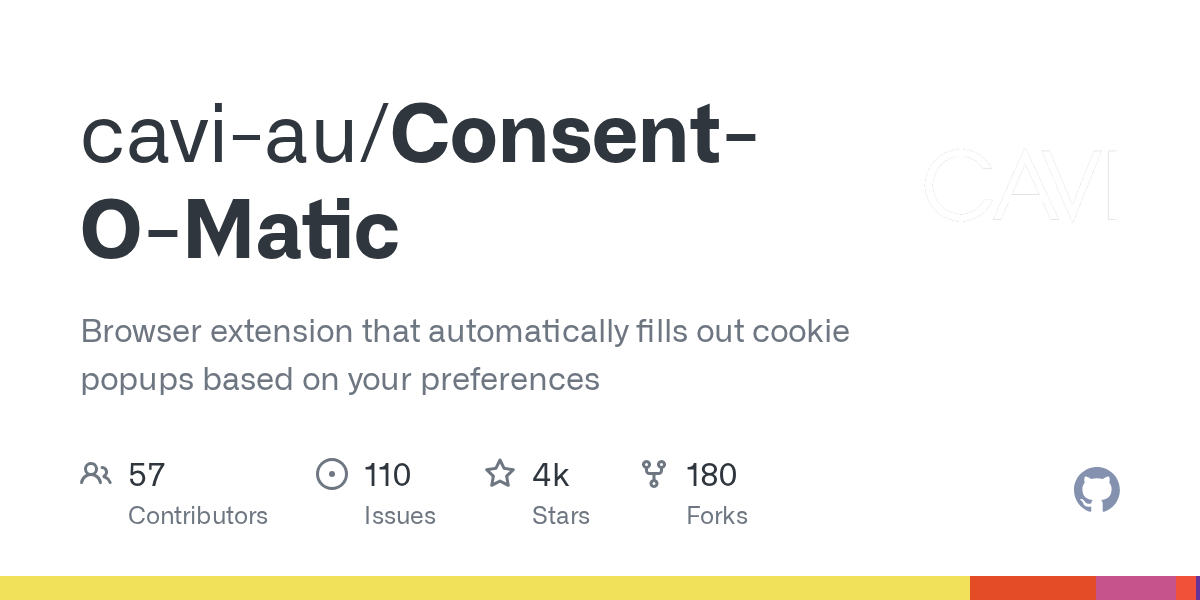Click the 180 forks count
This screenshot has height=600, width=1200.
pyautogui.click(x=711, y=475)
